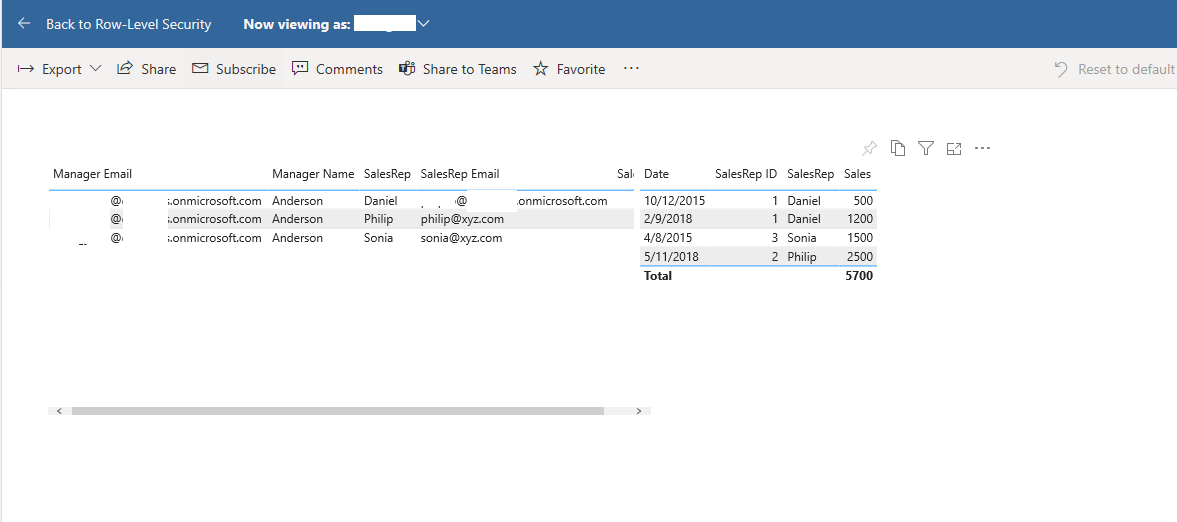Image resolution: width=1177 pixels, height=522 pixels.
Task: Sort by Manager Email column header
Action: 92,174
